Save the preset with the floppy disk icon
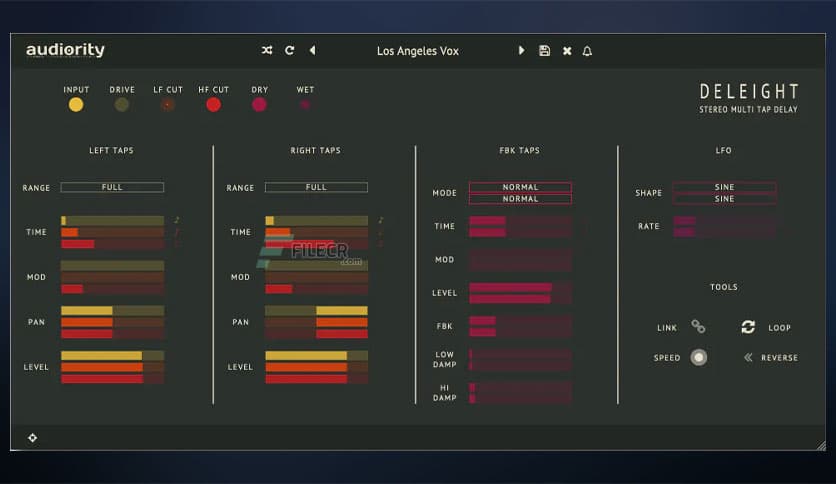The image size is (836, 484). [x=544, y=51]
